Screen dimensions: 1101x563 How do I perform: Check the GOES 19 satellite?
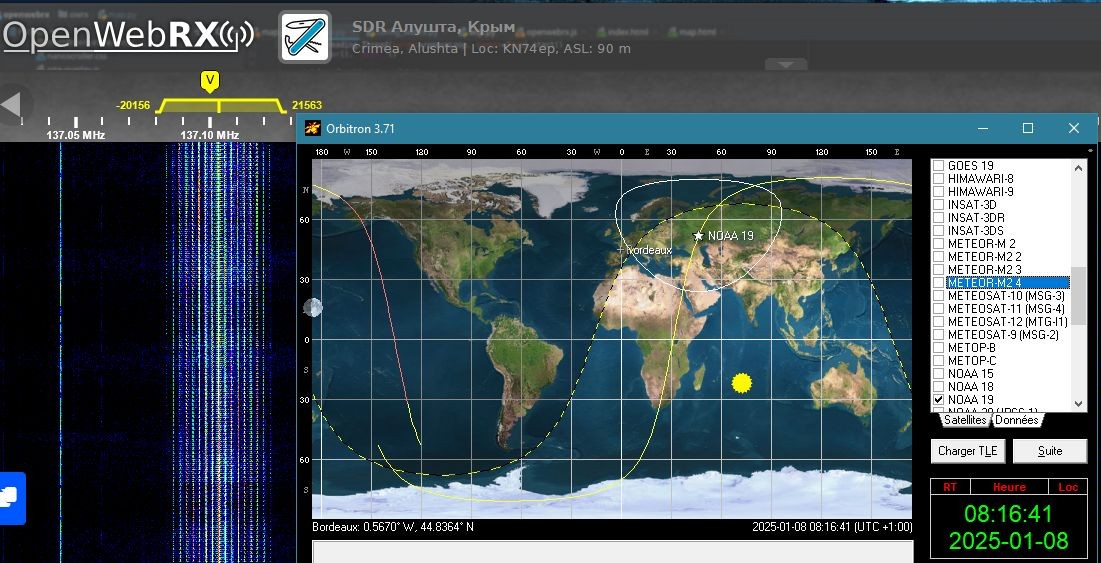(x=938, y=166)
